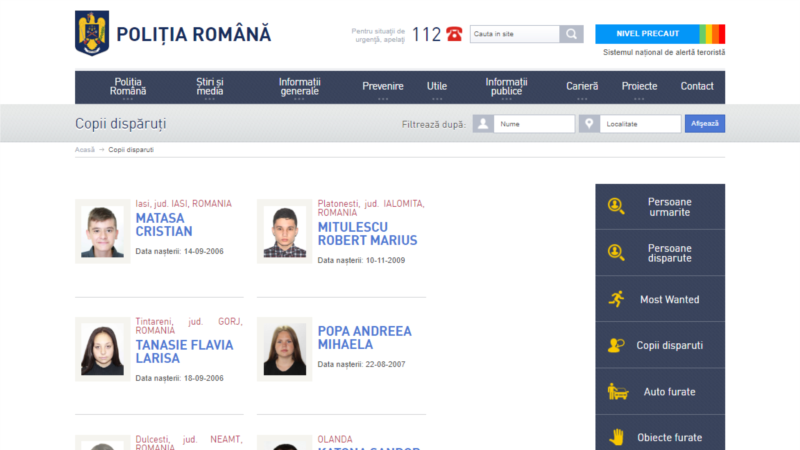Open the Prevenire menu
The image size is (800, 450).
pyautogui.click(x=383, y=87)
